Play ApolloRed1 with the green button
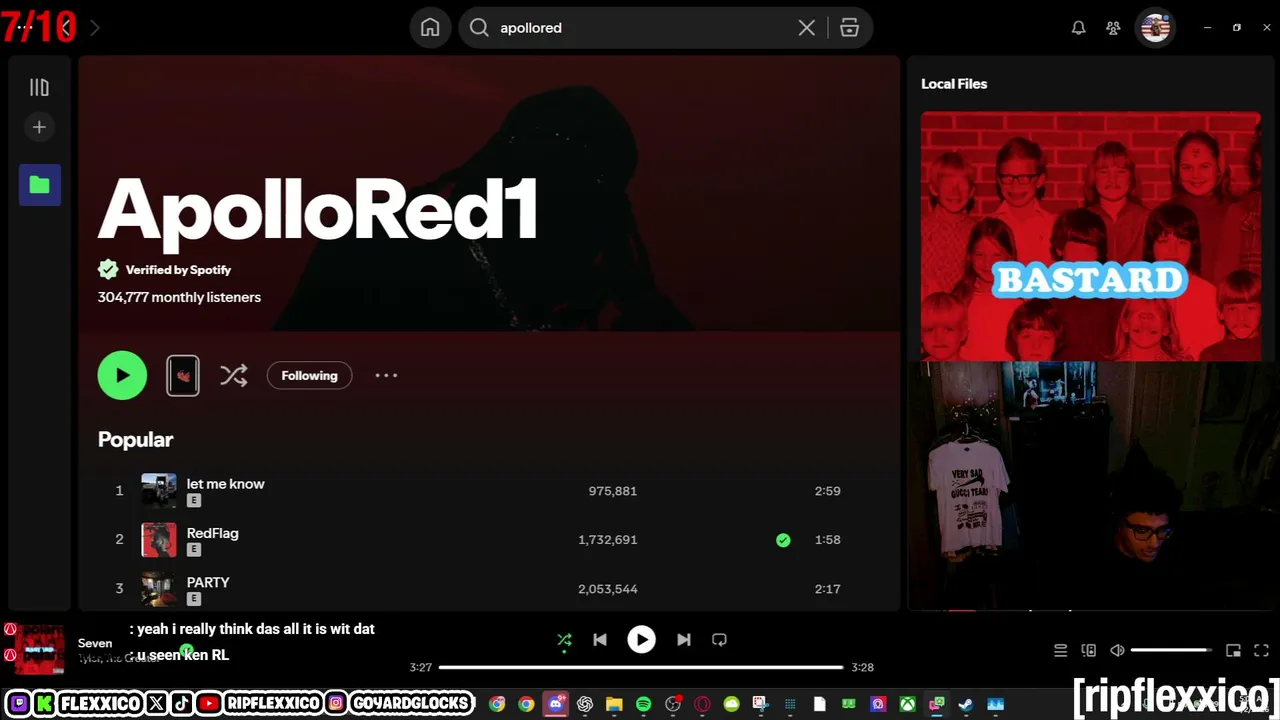Image resolution: width=1280 pixels, height=720 pixels. point(122,376)
